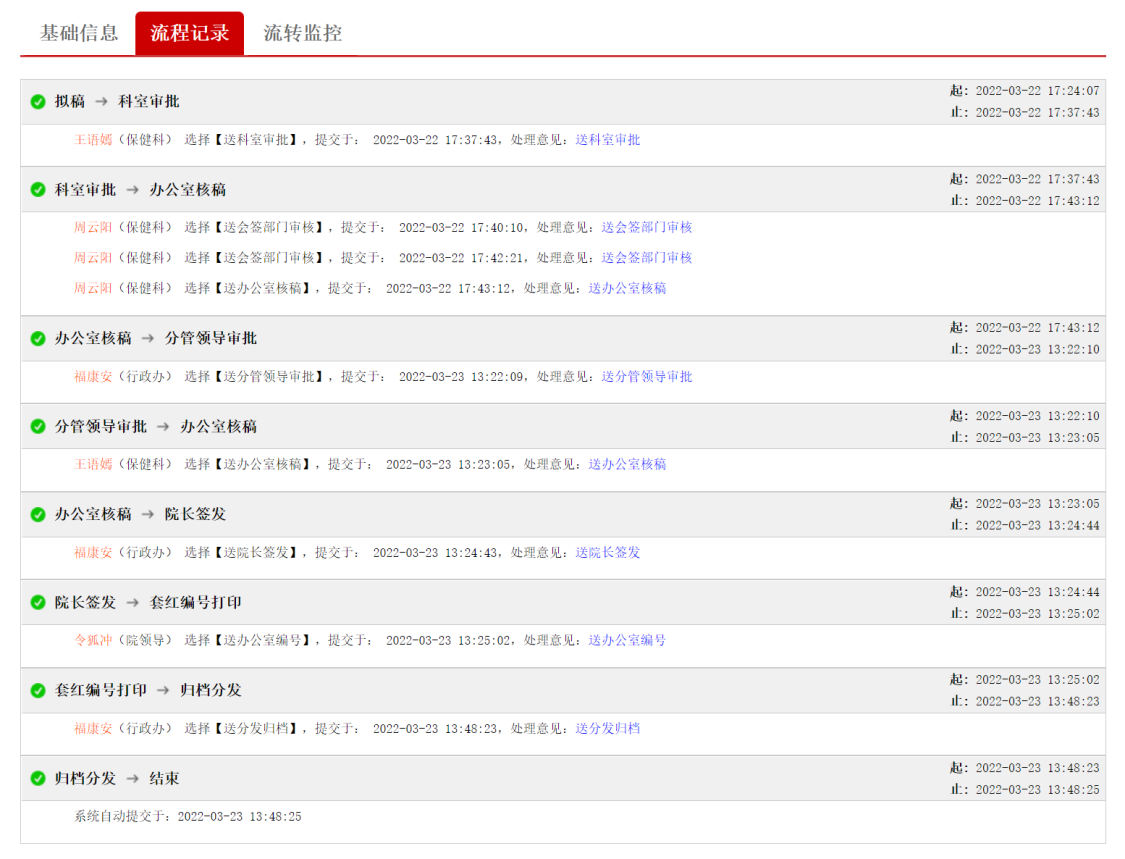Click the 系统自动提交于 record row
The image size is (1125, 859).
click(x=188, y=817)
